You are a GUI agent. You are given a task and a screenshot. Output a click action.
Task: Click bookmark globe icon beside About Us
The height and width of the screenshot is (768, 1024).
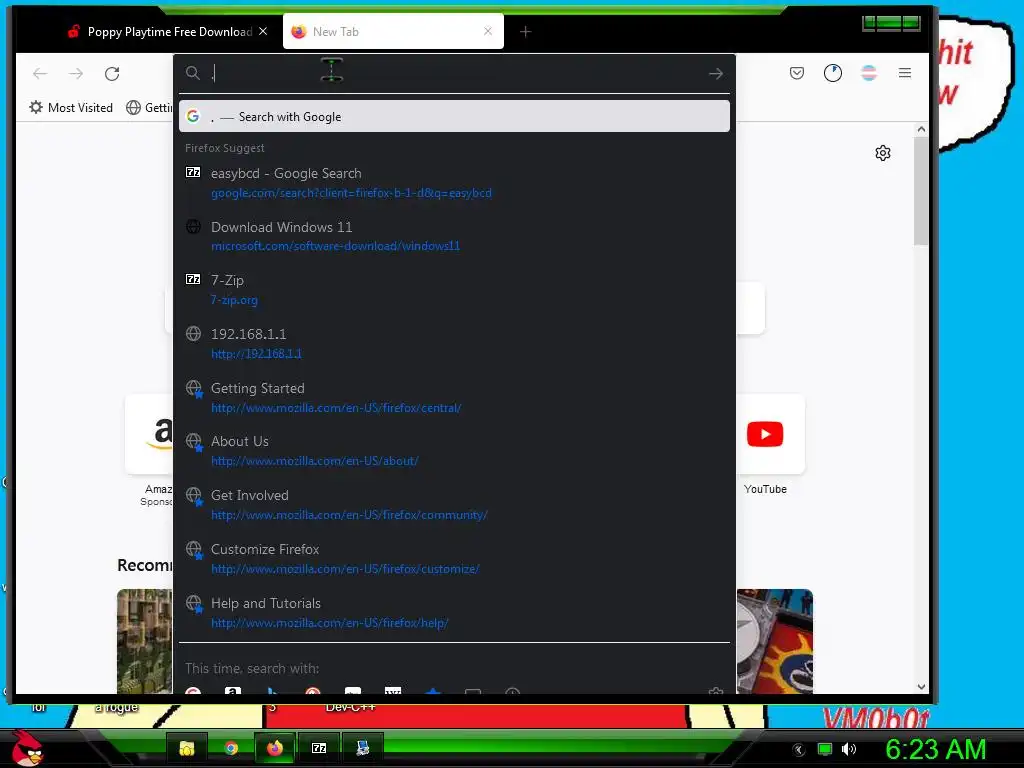[x=194, y=442]
